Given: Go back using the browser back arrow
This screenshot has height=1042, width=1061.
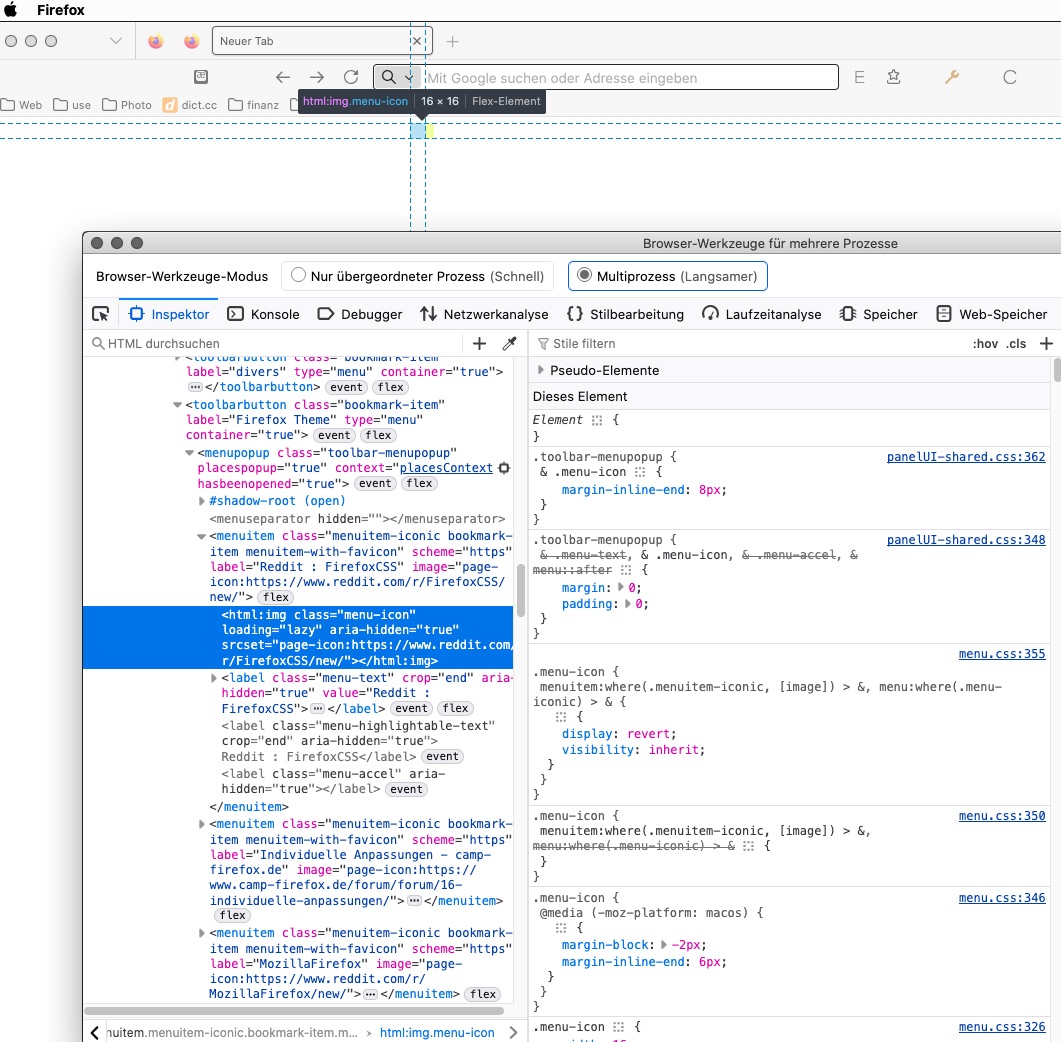Looking at the screenshot, I should click(x=283, y=77).
